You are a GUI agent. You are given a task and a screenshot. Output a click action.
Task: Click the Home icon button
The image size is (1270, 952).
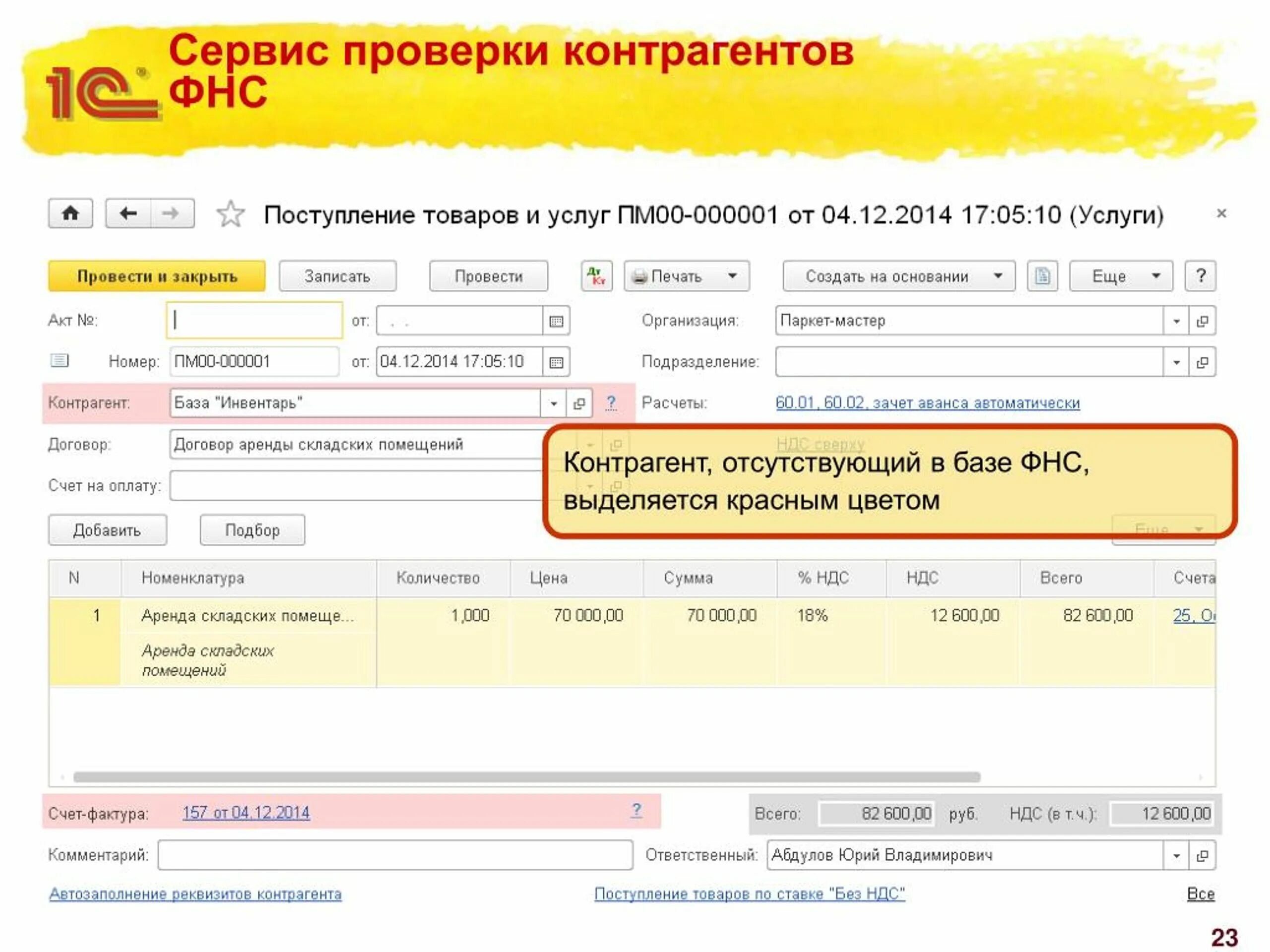(70, 214)
